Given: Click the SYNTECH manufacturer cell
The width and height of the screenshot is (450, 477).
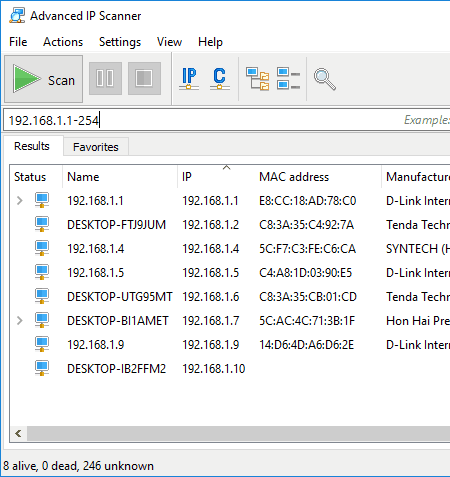Looking at the screenshot, I should tap(418, 249).
